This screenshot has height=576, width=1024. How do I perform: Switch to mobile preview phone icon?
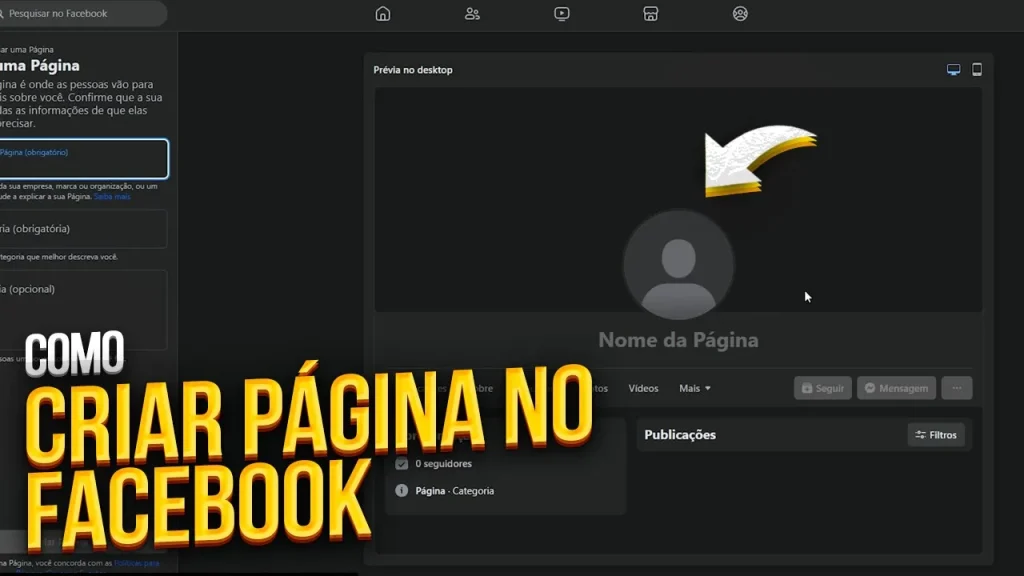[977, 70]
